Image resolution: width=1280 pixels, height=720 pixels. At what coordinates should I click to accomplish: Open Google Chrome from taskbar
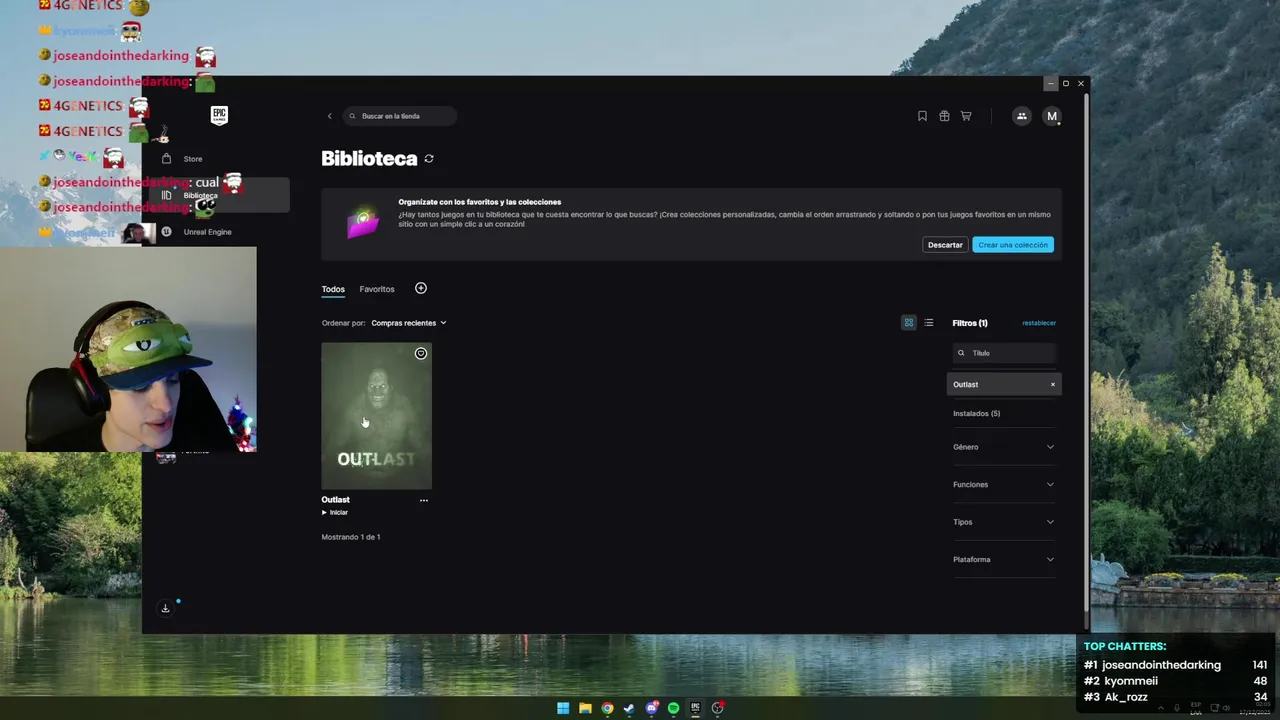click(x=607, y=708)
